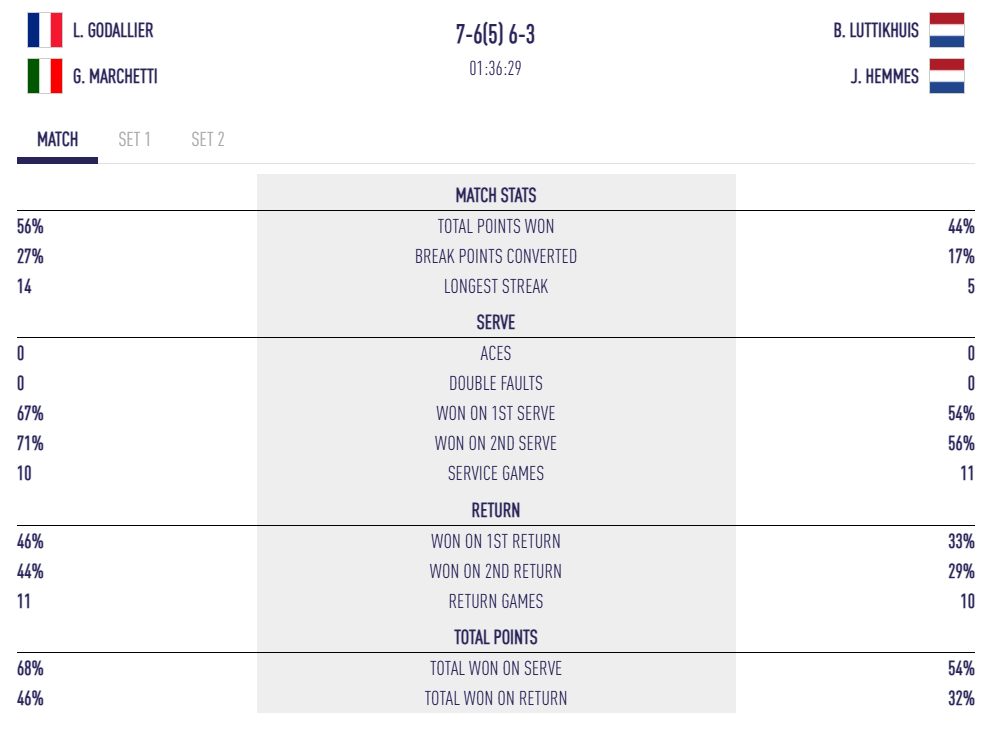988x731 pixels.
Task: Click the Return section header
Action: (496, 510)
